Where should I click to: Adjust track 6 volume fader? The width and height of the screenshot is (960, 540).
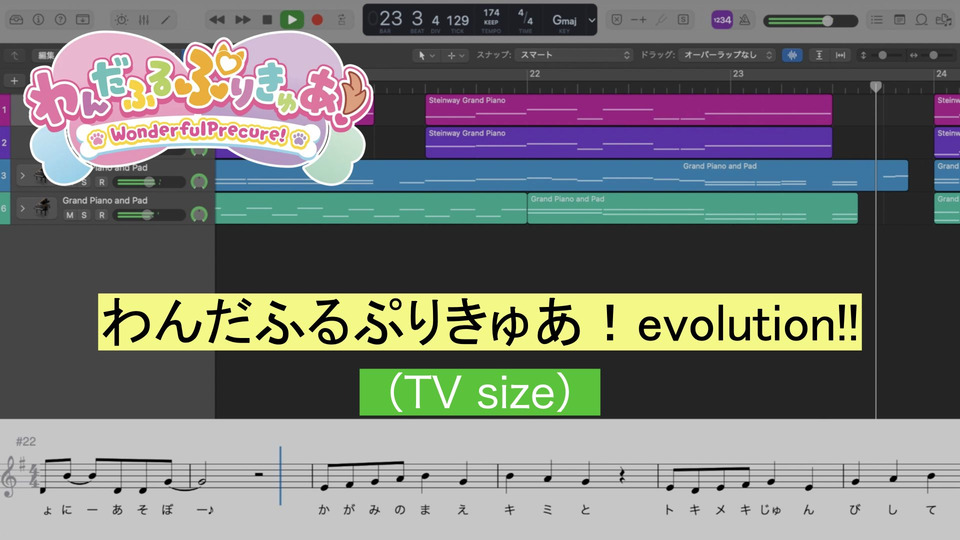pos(150,215)
